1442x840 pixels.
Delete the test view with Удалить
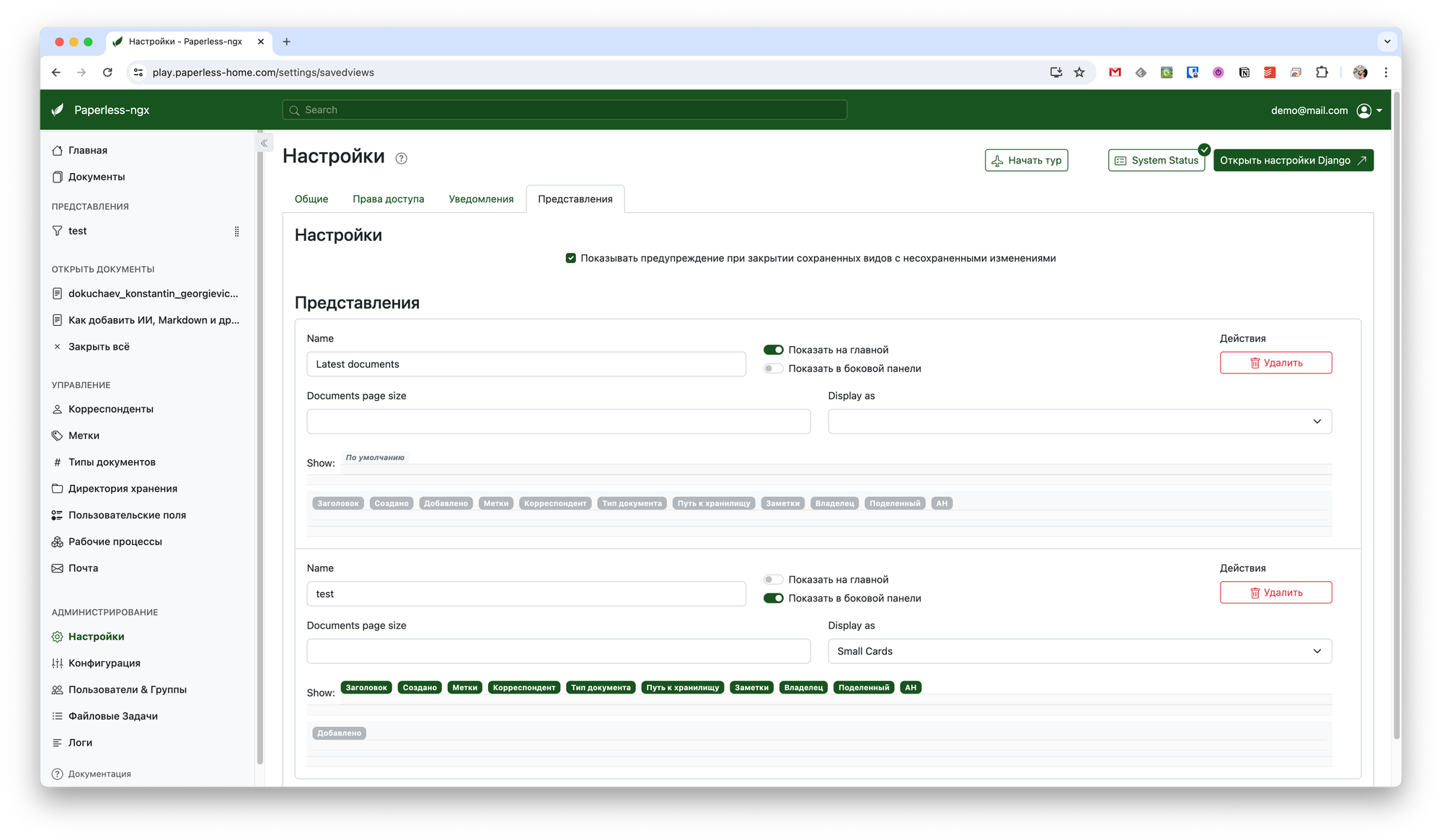pyautogui.click(x=1275, y=593)
